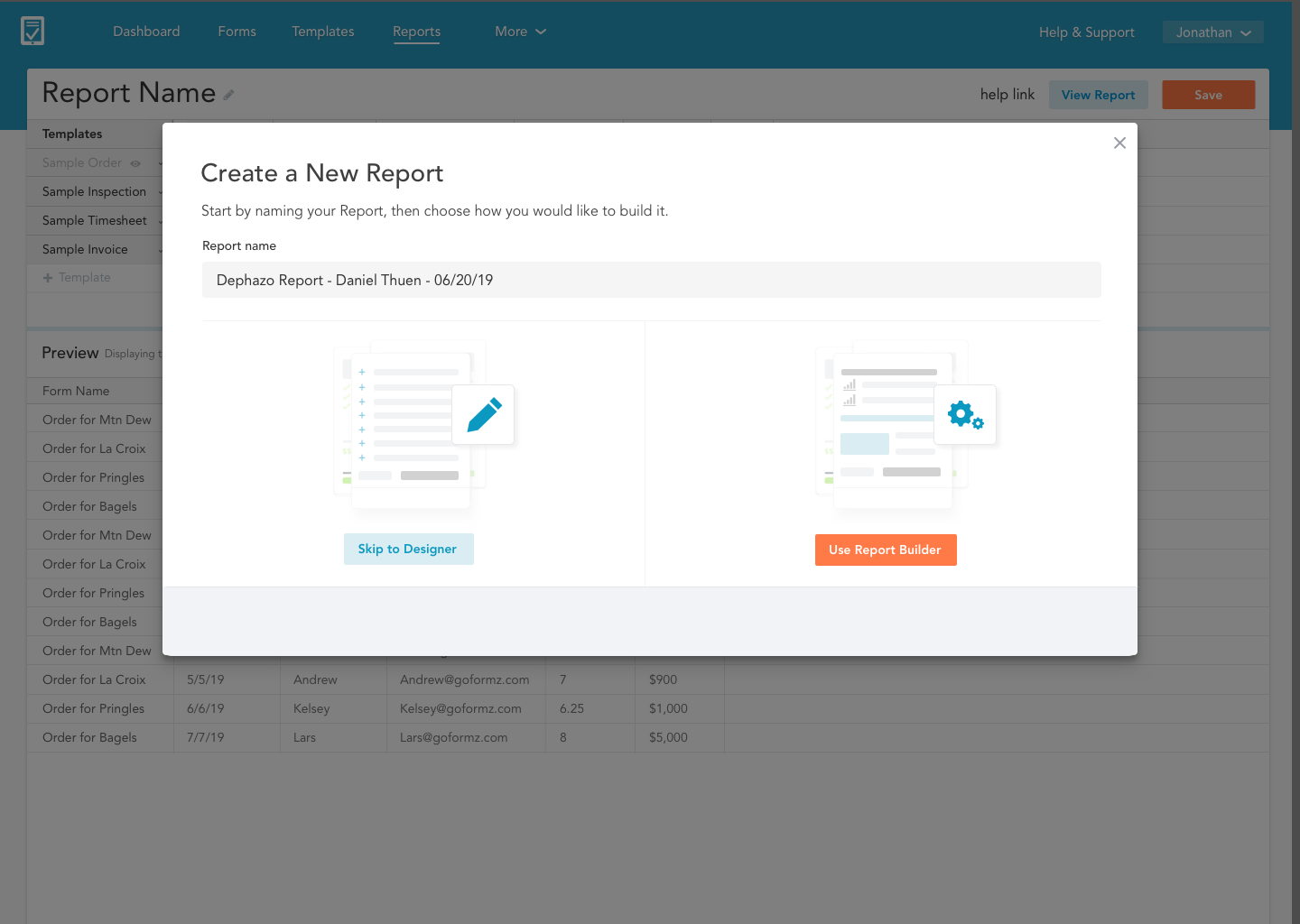This screenshot has height=924, width=1300.
Task: Click the pencil icon beside Report Name
Action: click(x=229, y=95)
